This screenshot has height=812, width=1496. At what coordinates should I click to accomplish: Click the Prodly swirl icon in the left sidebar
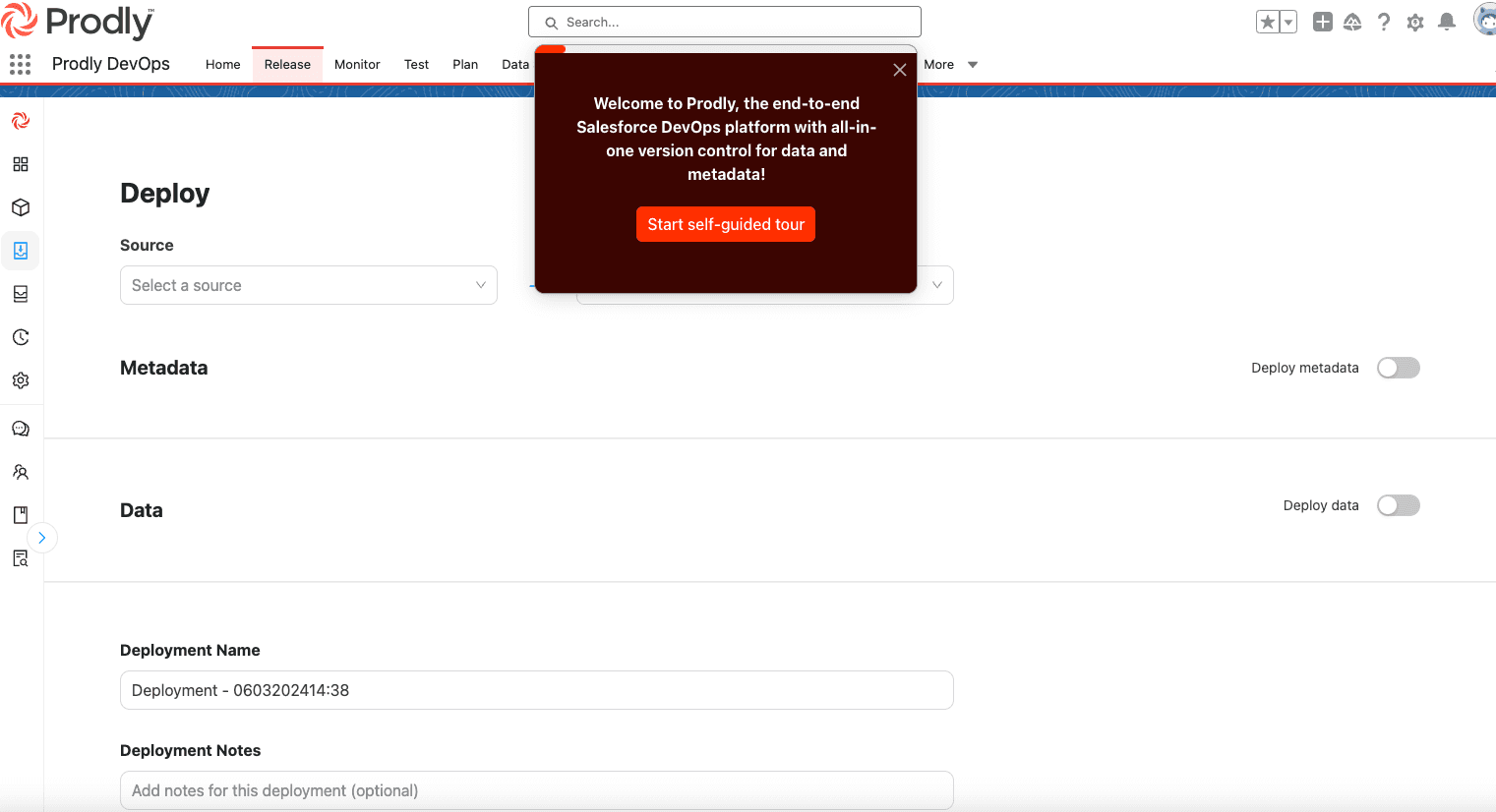pos(21,121)
